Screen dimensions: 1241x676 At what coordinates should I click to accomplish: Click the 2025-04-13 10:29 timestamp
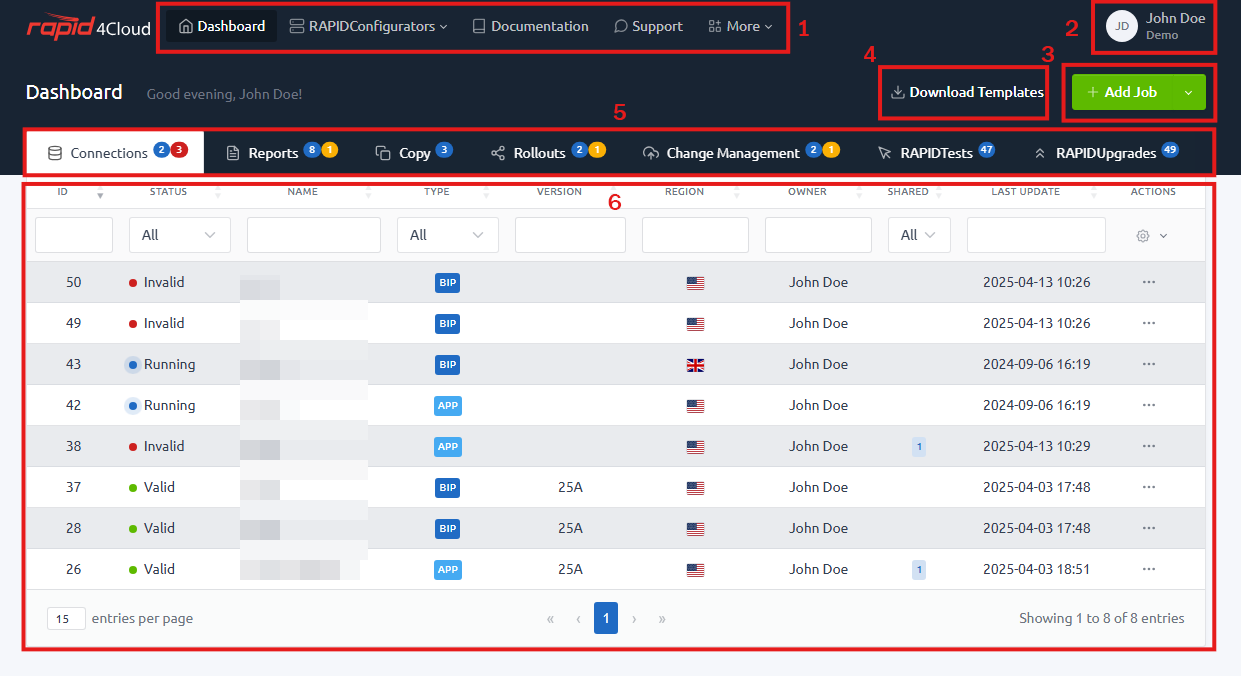1036,446
